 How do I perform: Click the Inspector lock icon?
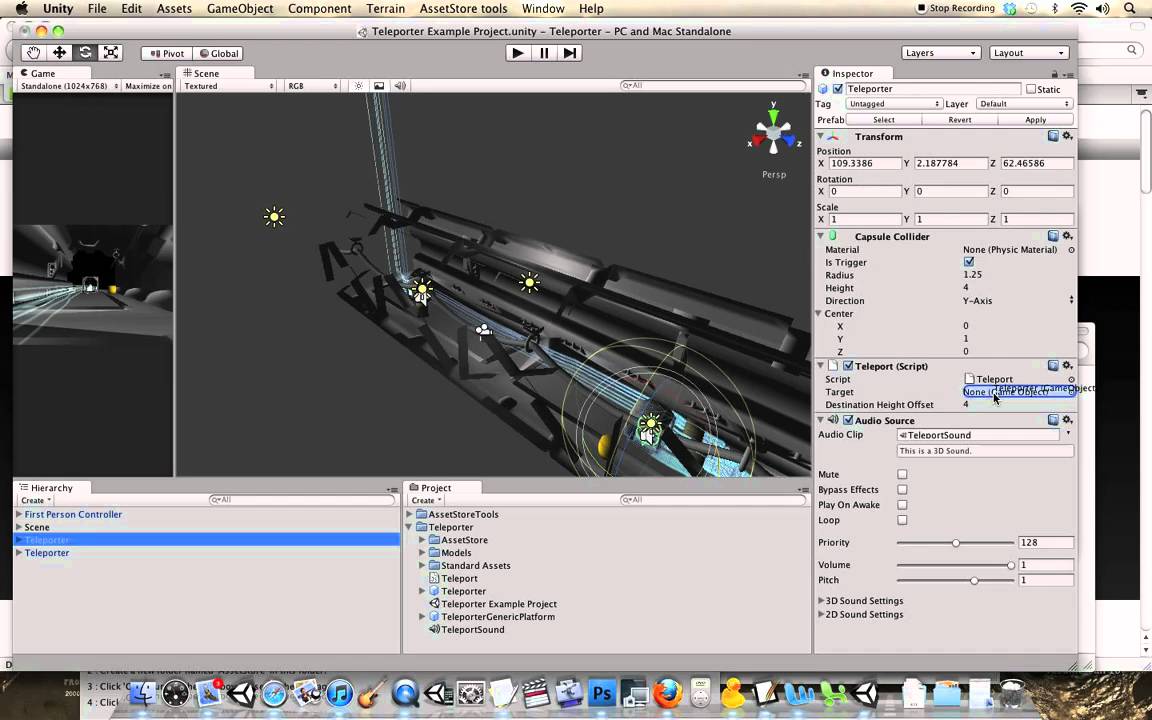coord(1054,73)
